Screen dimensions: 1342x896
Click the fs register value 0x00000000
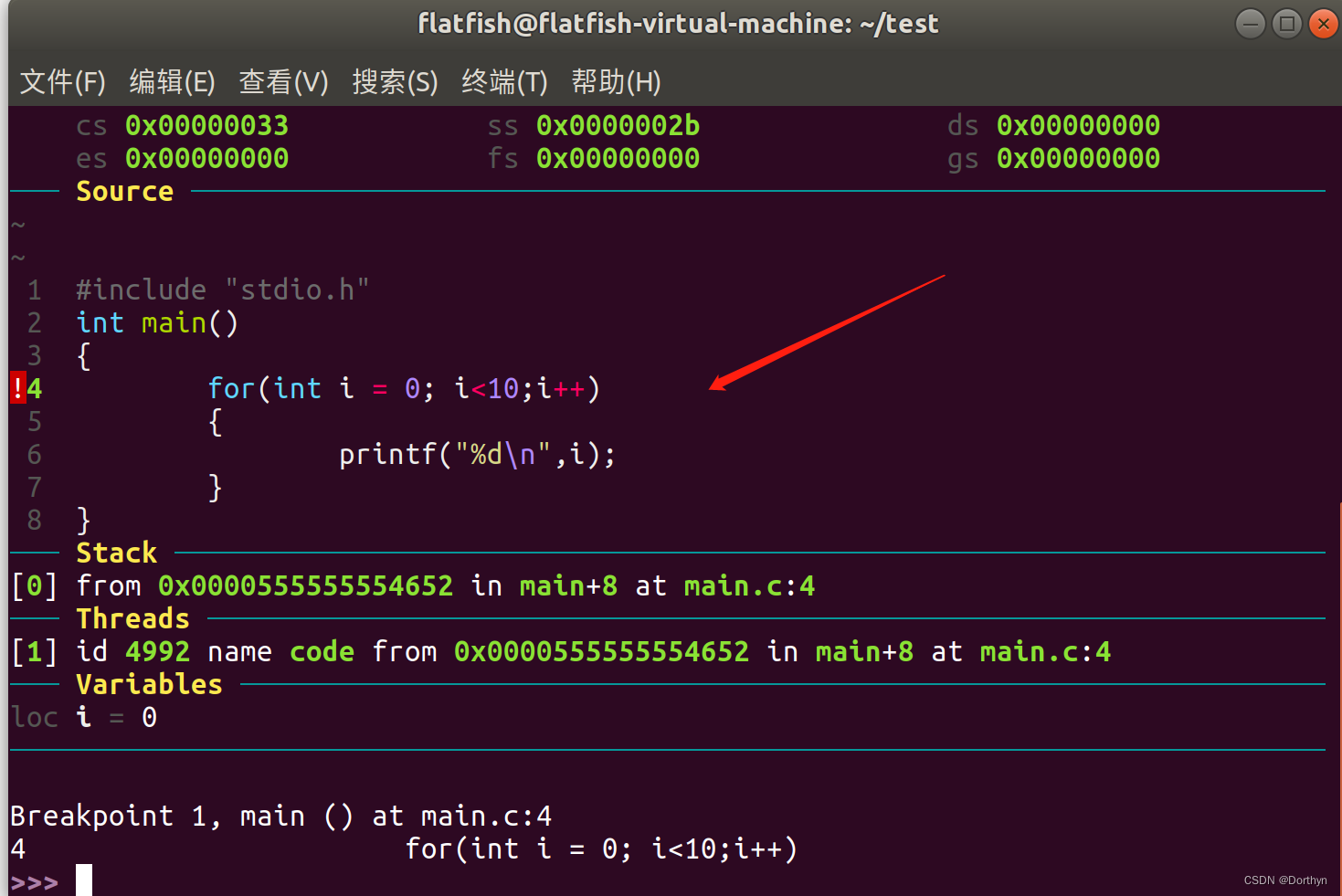(618, 158)
